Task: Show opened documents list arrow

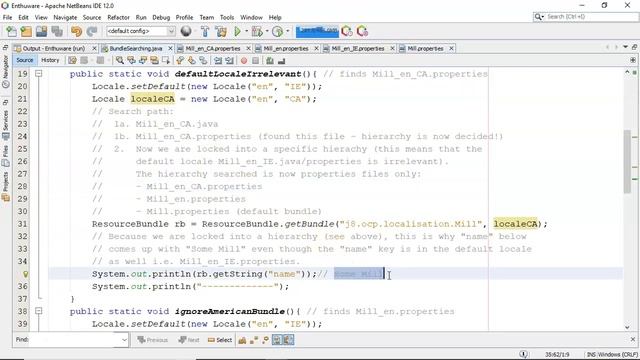Action: click(x=625, y=47)
